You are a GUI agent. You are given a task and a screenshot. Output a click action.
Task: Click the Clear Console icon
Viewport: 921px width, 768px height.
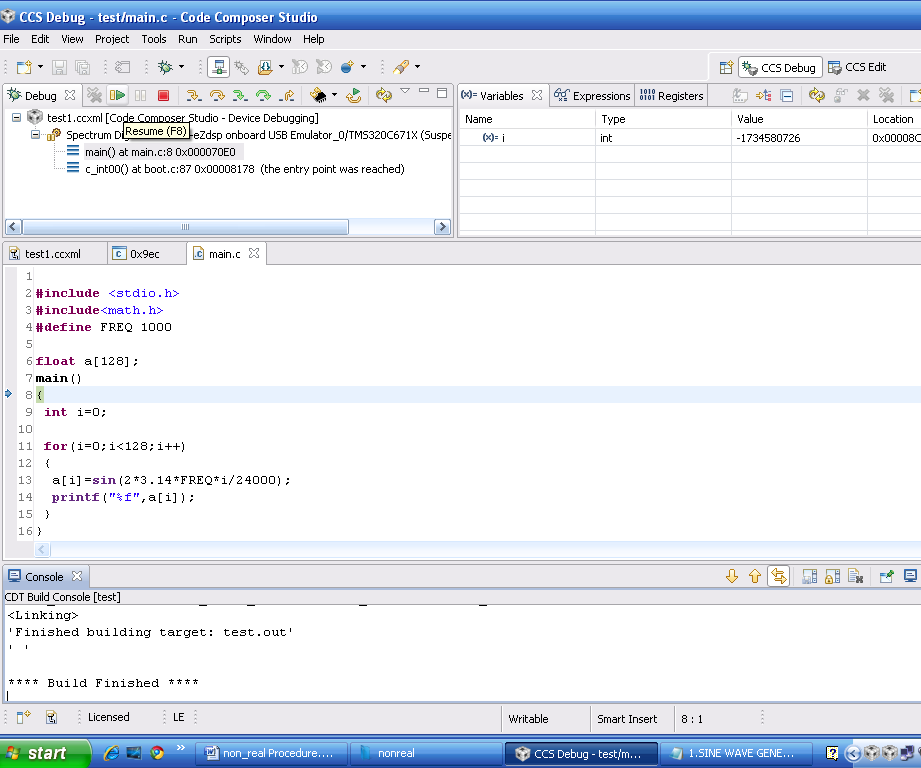click(x=854, y=575)
